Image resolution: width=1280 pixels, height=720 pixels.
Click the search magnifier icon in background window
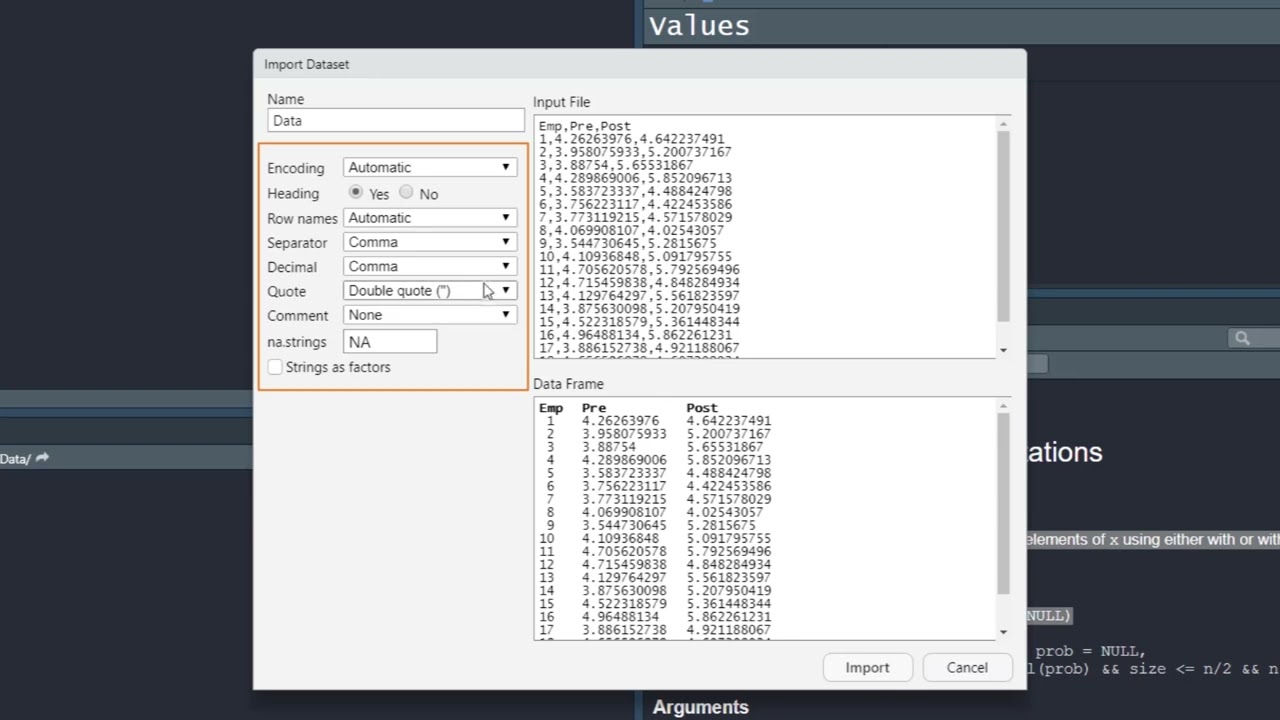1242,339
